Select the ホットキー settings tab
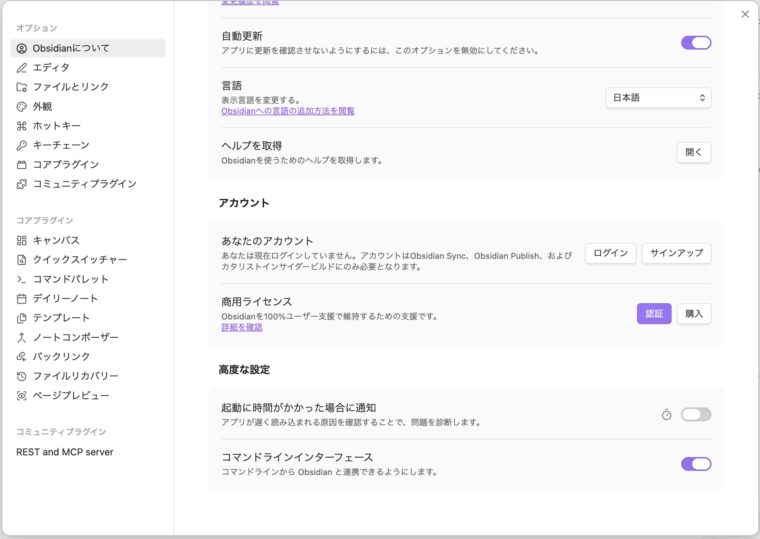760x539 pixels. 88,126
